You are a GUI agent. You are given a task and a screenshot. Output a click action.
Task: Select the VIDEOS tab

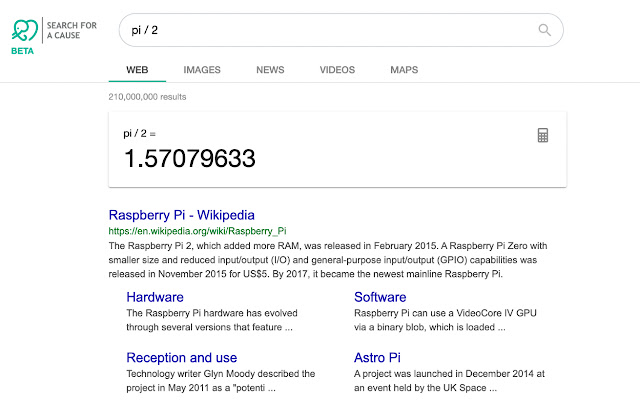pos(337,70)
